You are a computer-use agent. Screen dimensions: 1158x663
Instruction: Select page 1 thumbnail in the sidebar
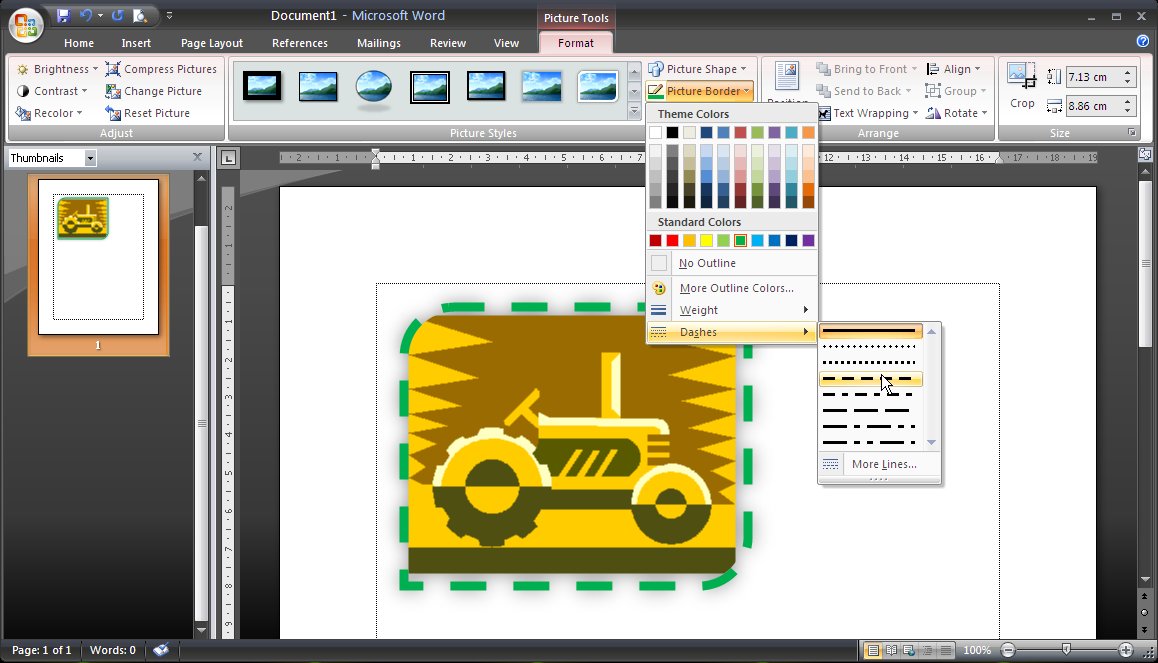tap(97, 255)
